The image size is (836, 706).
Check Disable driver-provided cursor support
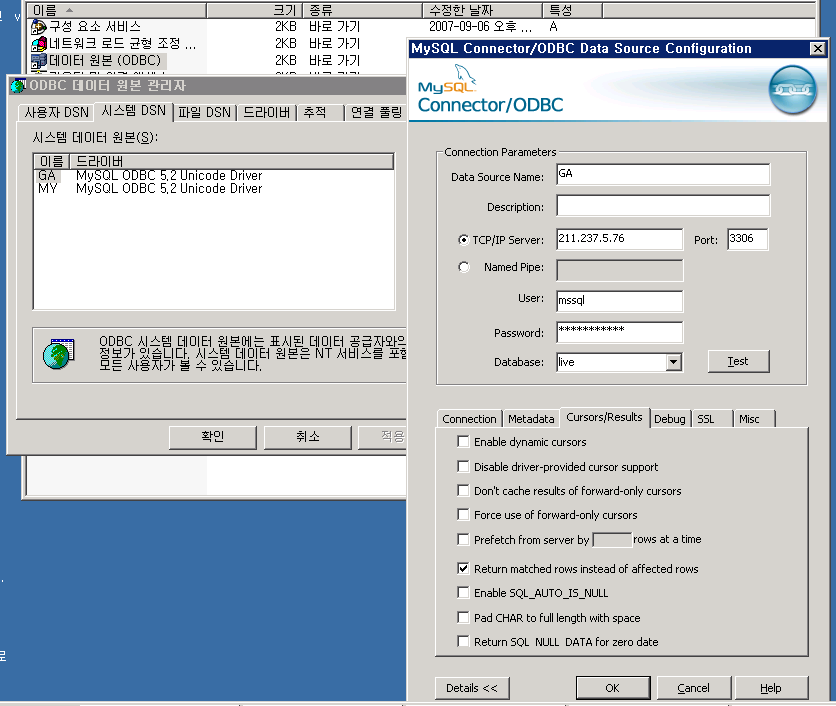tap(463, 467)
